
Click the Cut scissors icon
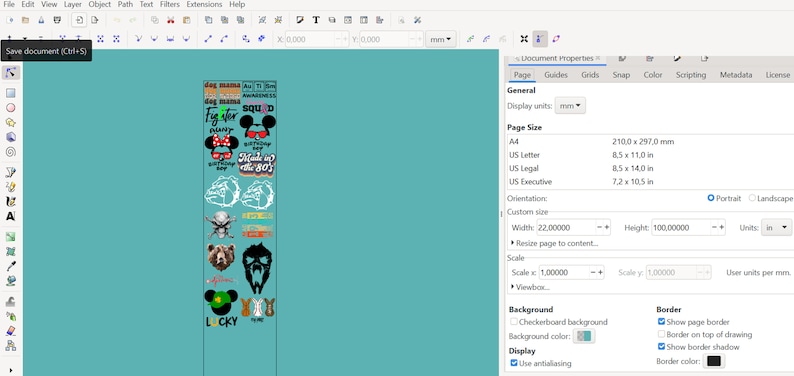coord(171,20)
